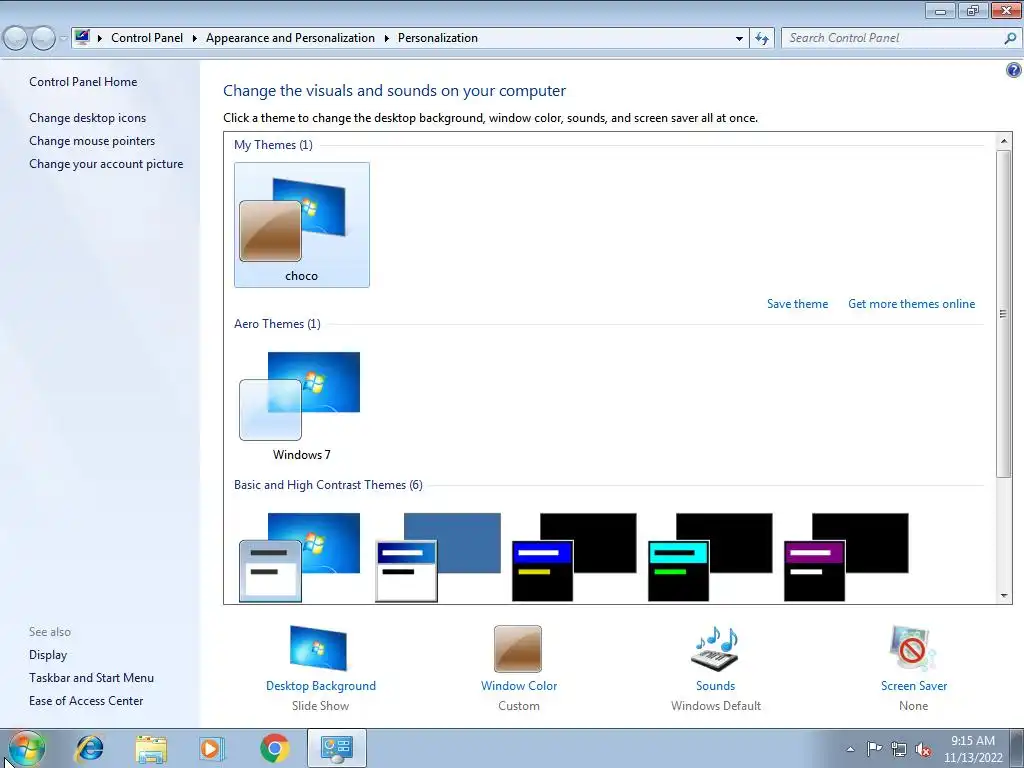This screenshot has width=1024, height=768.
Task: Open Taskbar and Start Menu link
Action: point(91,678)
